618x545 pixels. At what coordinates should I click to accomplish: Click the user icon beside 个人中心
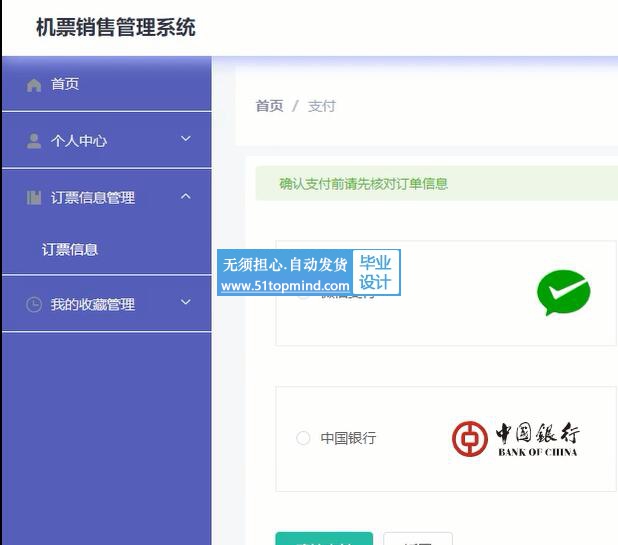pyautogui.click(x=34, y=141)
